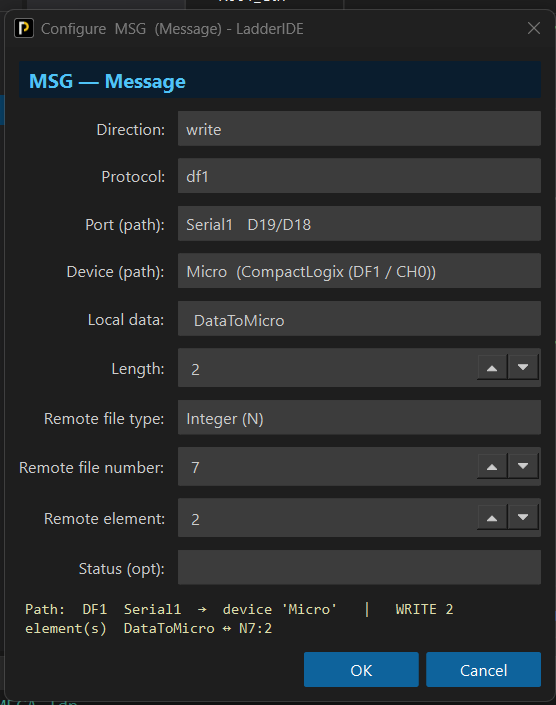Viewport: 556px width, 705px height.
Task: Click the 'Protocol:' label
Action: [x=133, y=176]
